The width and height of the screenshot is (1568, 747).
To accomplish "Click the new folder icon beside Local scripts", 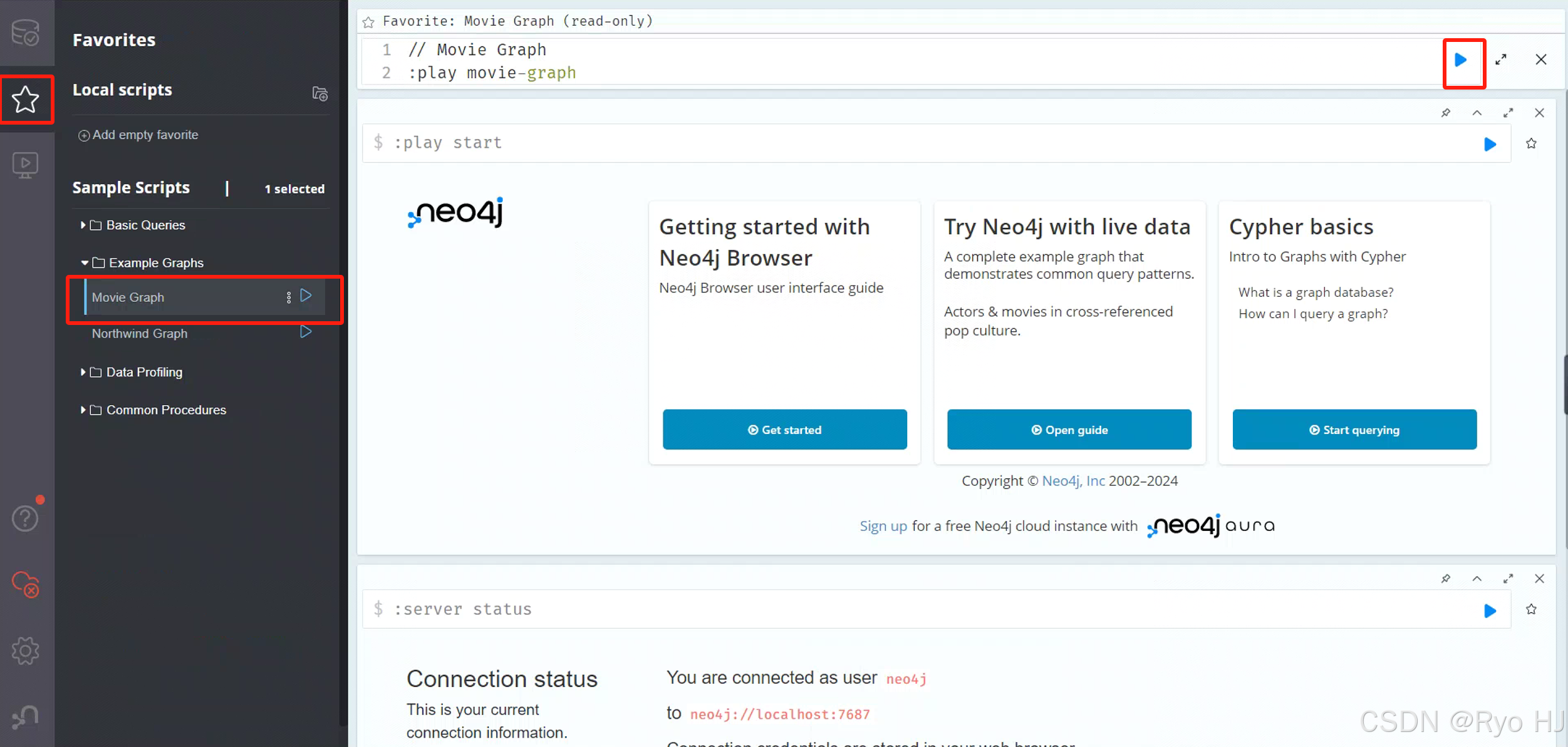I will pos(319,94).
